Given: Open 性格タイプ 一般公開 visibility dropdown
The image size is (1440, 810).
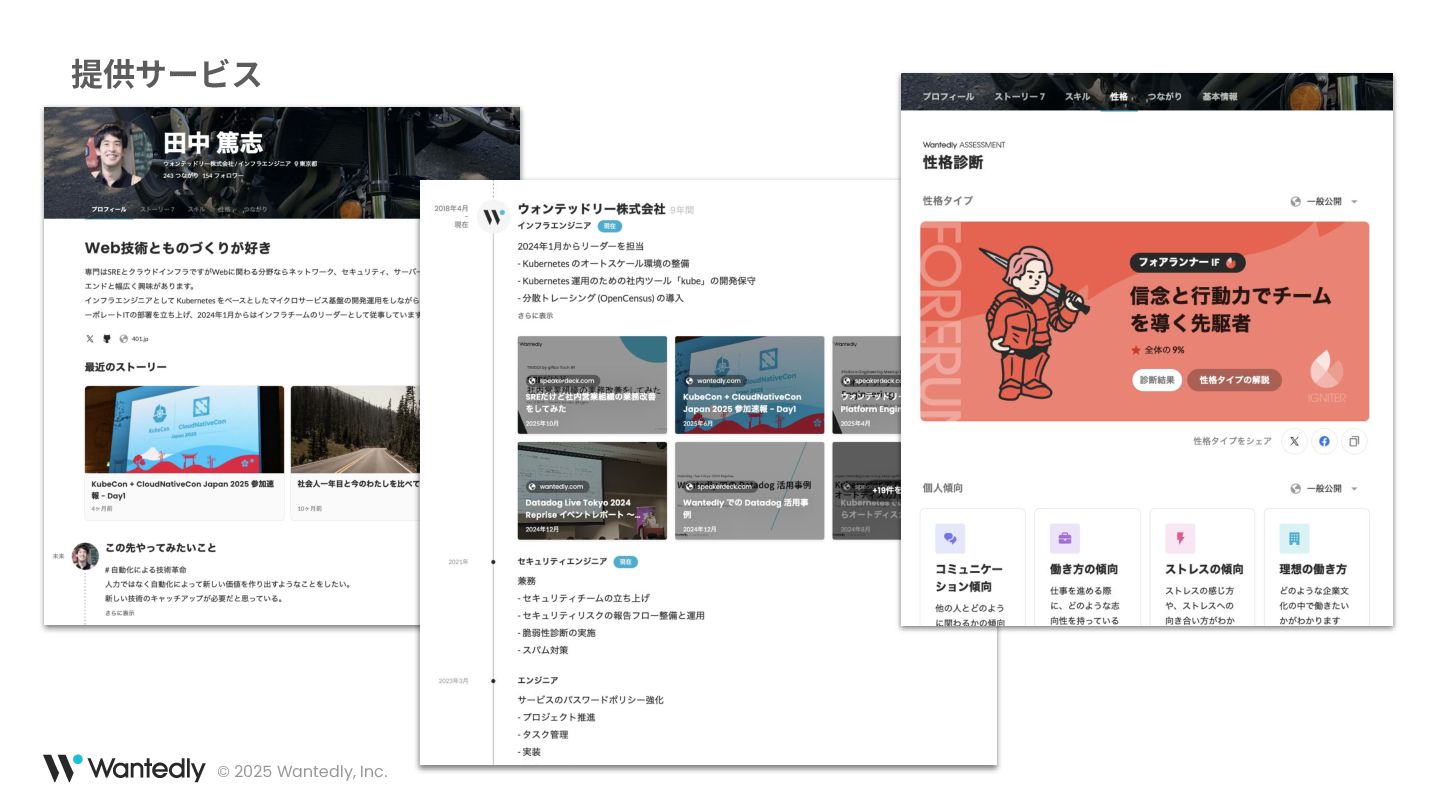Looking at the screenshot, I should point(1324,201).
